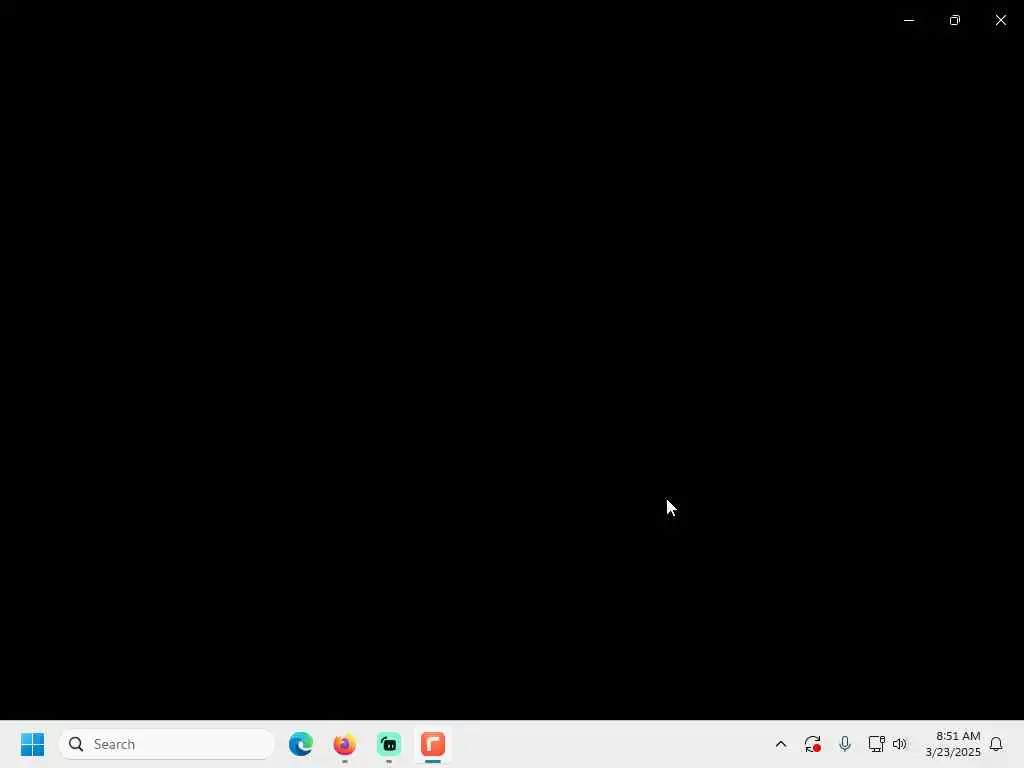Open the Windows Start menu
The height and width of the screenshot is (768, 1024).
tap(32, 744)
